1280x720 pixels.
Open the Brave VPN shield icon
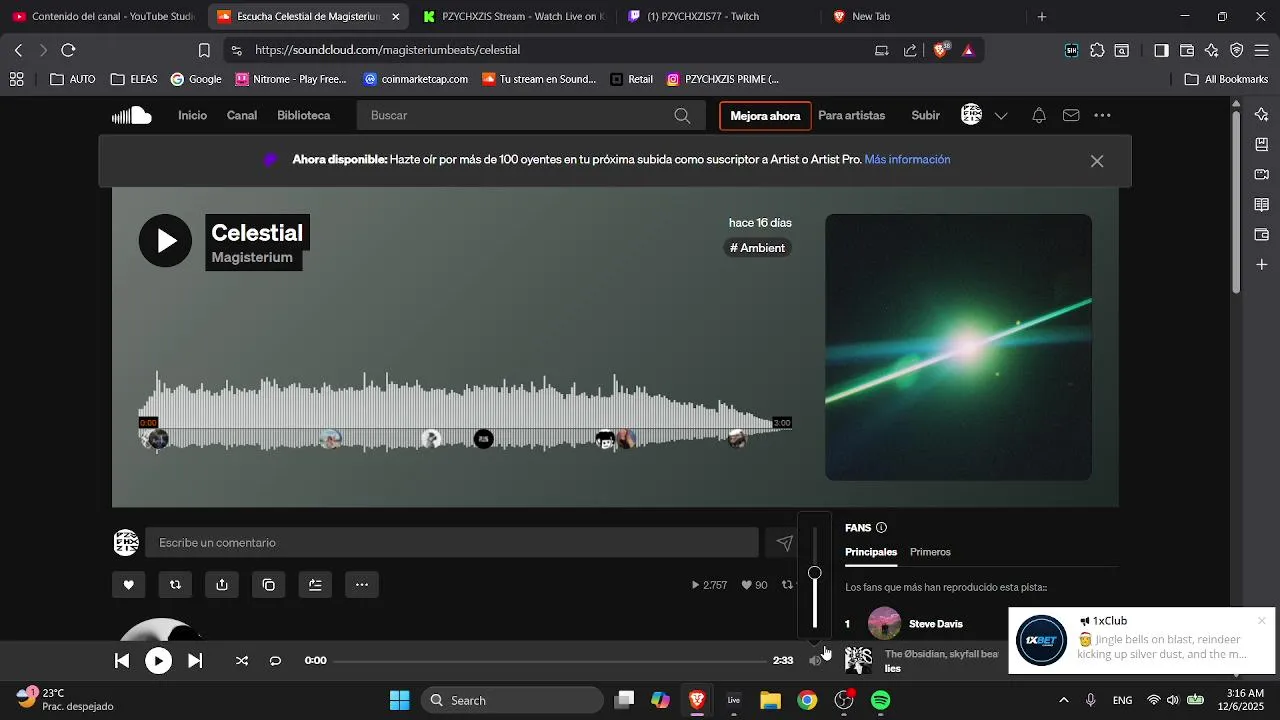pos(1237,50)
